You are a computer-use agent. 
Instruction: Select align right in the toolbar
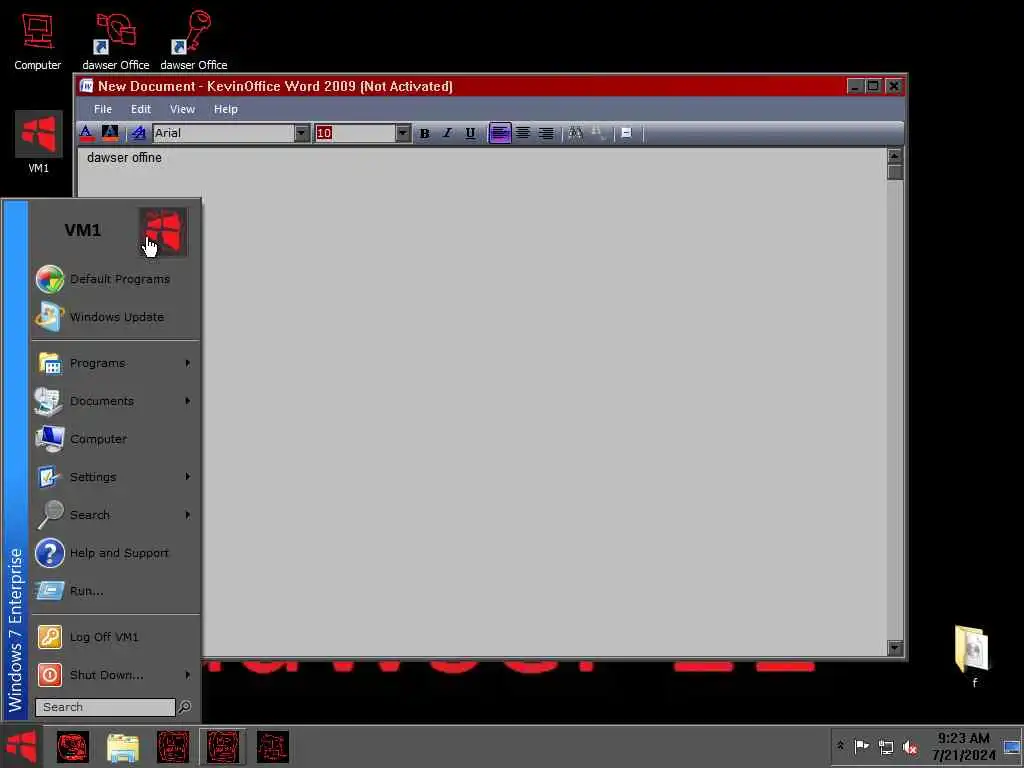coord(546,133)
